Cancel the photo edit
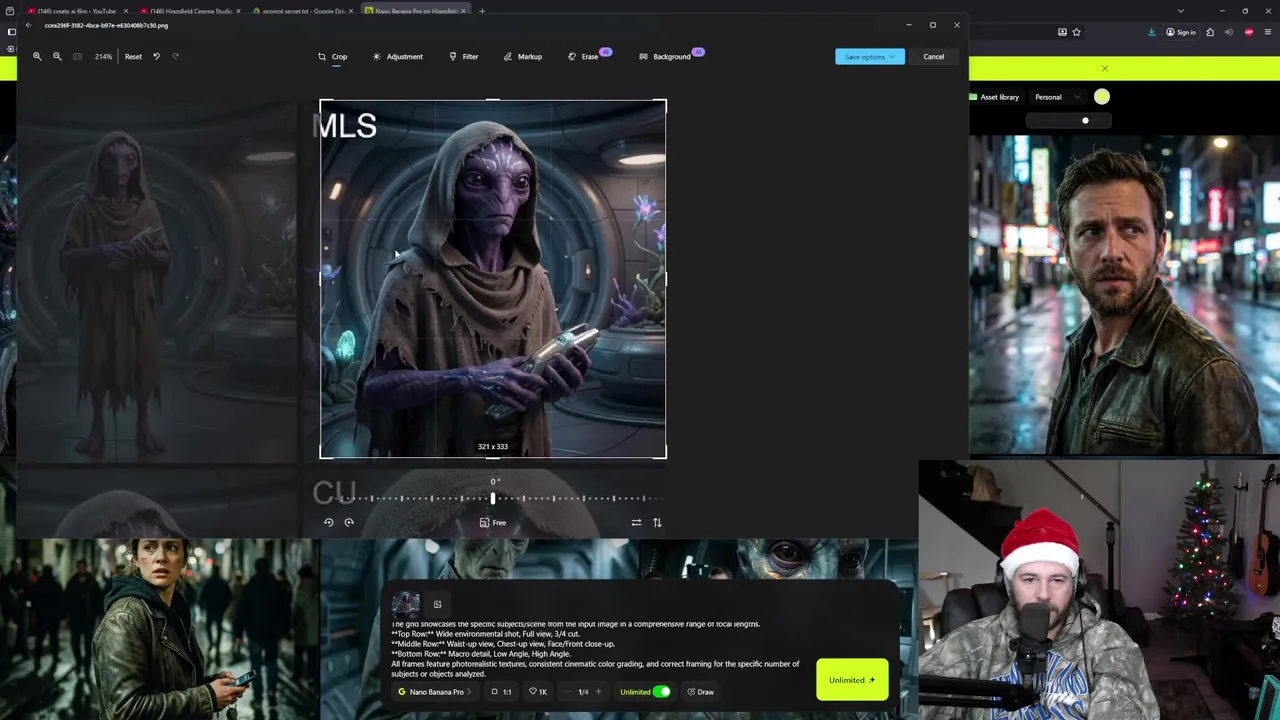1280x720 pixels. coord(933,56)
